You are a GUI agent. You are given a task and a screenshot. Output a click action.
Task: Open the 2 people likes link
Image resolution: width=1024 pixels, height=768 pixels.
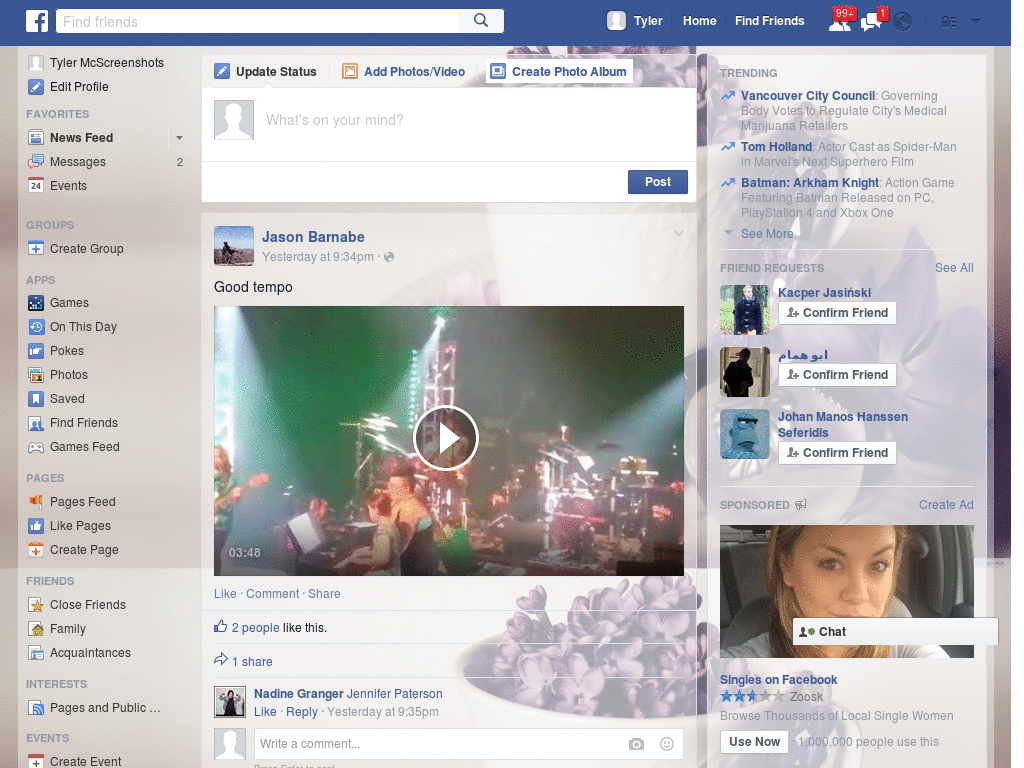pos(255,628)
